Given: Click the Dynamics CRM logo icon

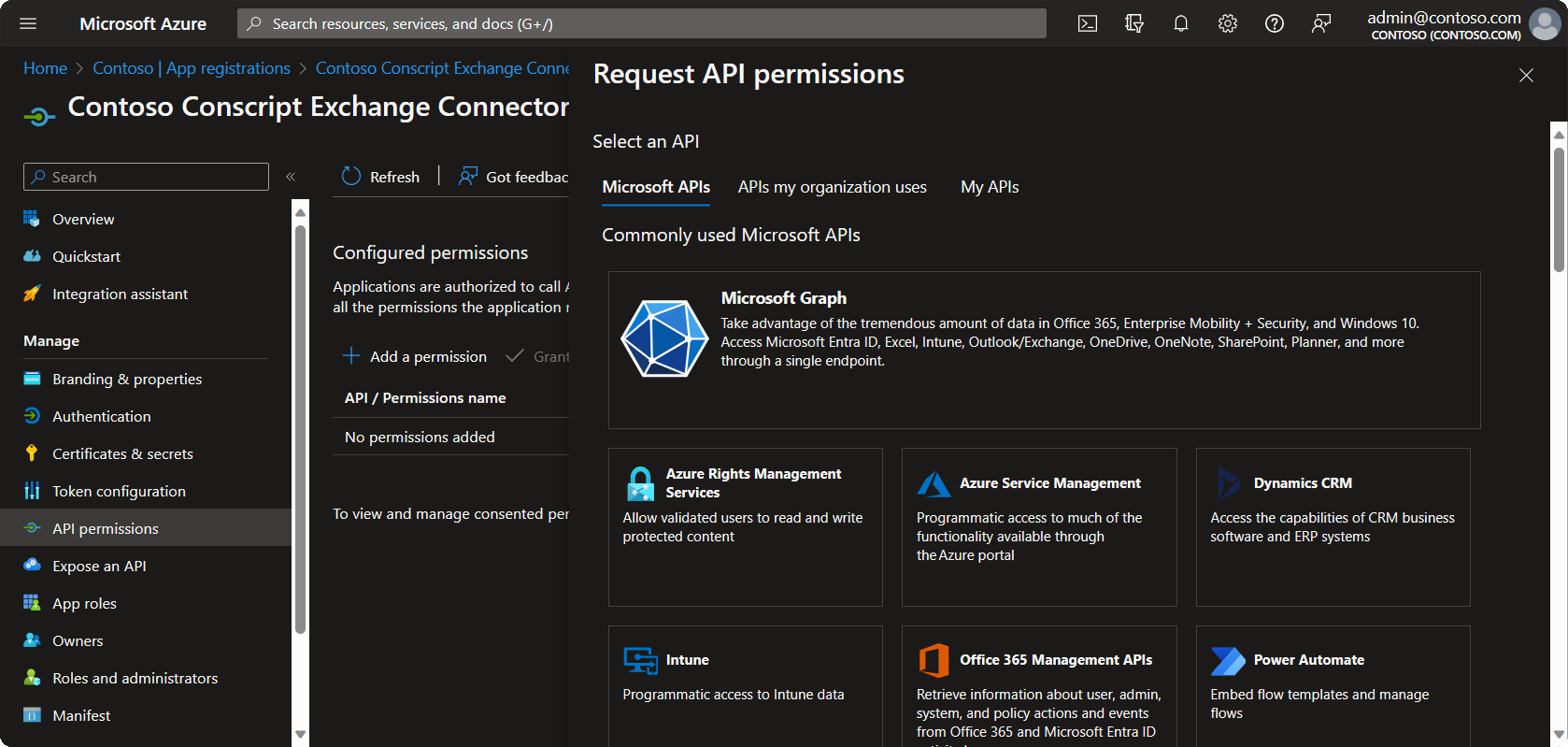Looking at the screenshot, I should point(1228,483).
